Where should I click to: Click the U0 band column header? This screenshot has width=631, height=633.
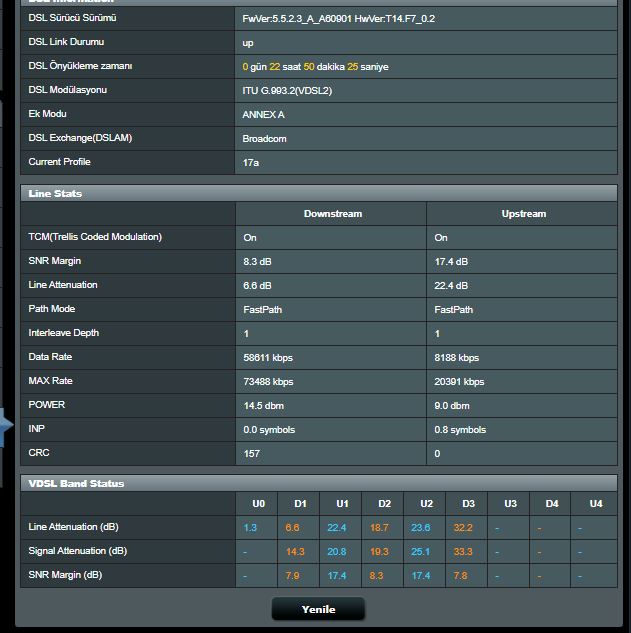[258, 504]
